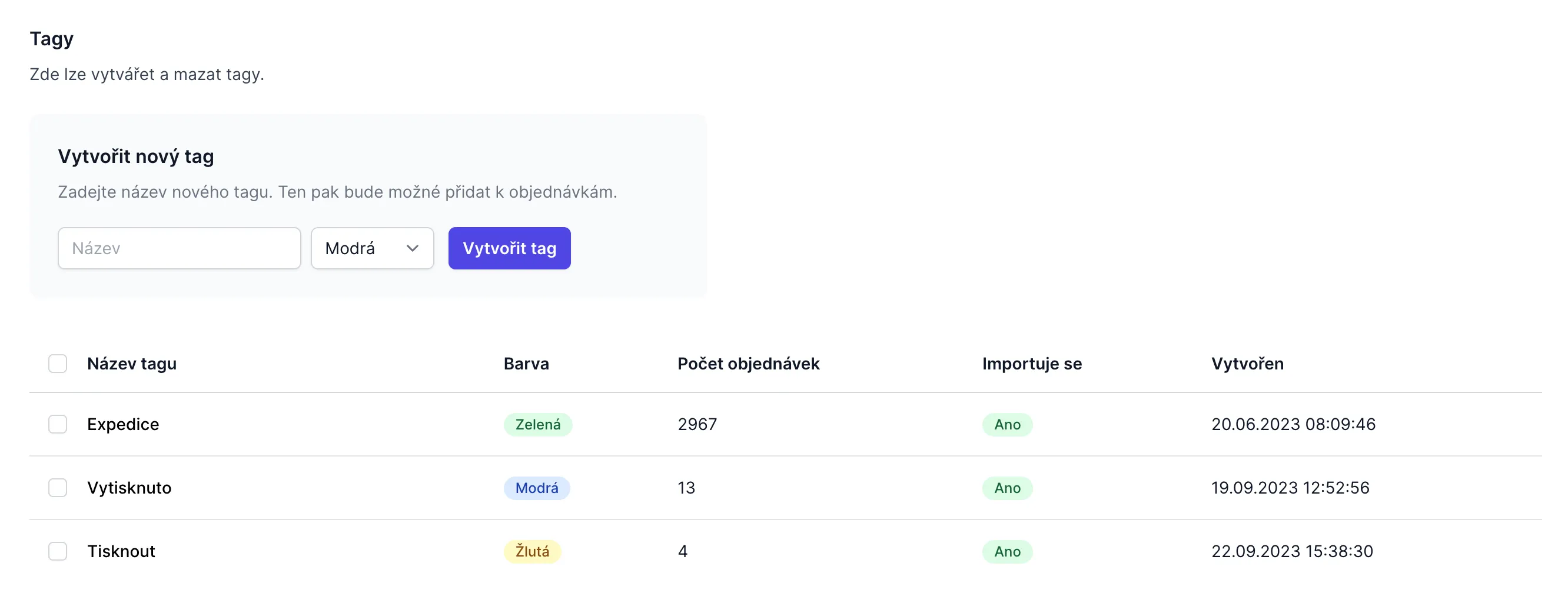This screenshot has width=1568, height=593.
Task: Check the checkbox next to Vytisknuto tag
Action: pos(58,487)
